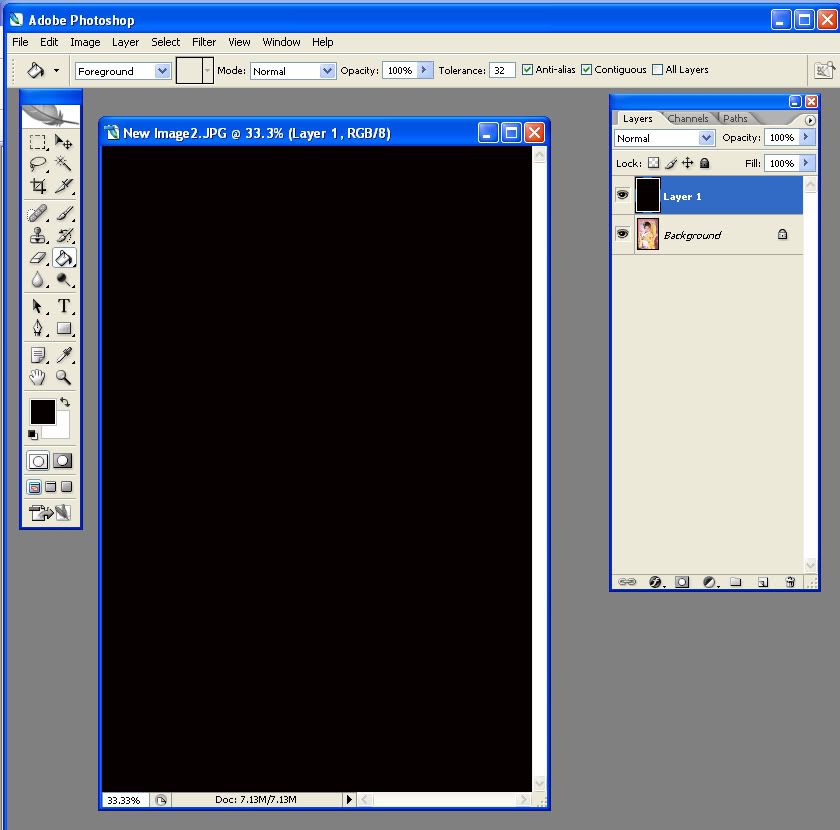The image size is (840, 830).
Task: Open the blending Mode dropdown
Action: coord(293,70)
